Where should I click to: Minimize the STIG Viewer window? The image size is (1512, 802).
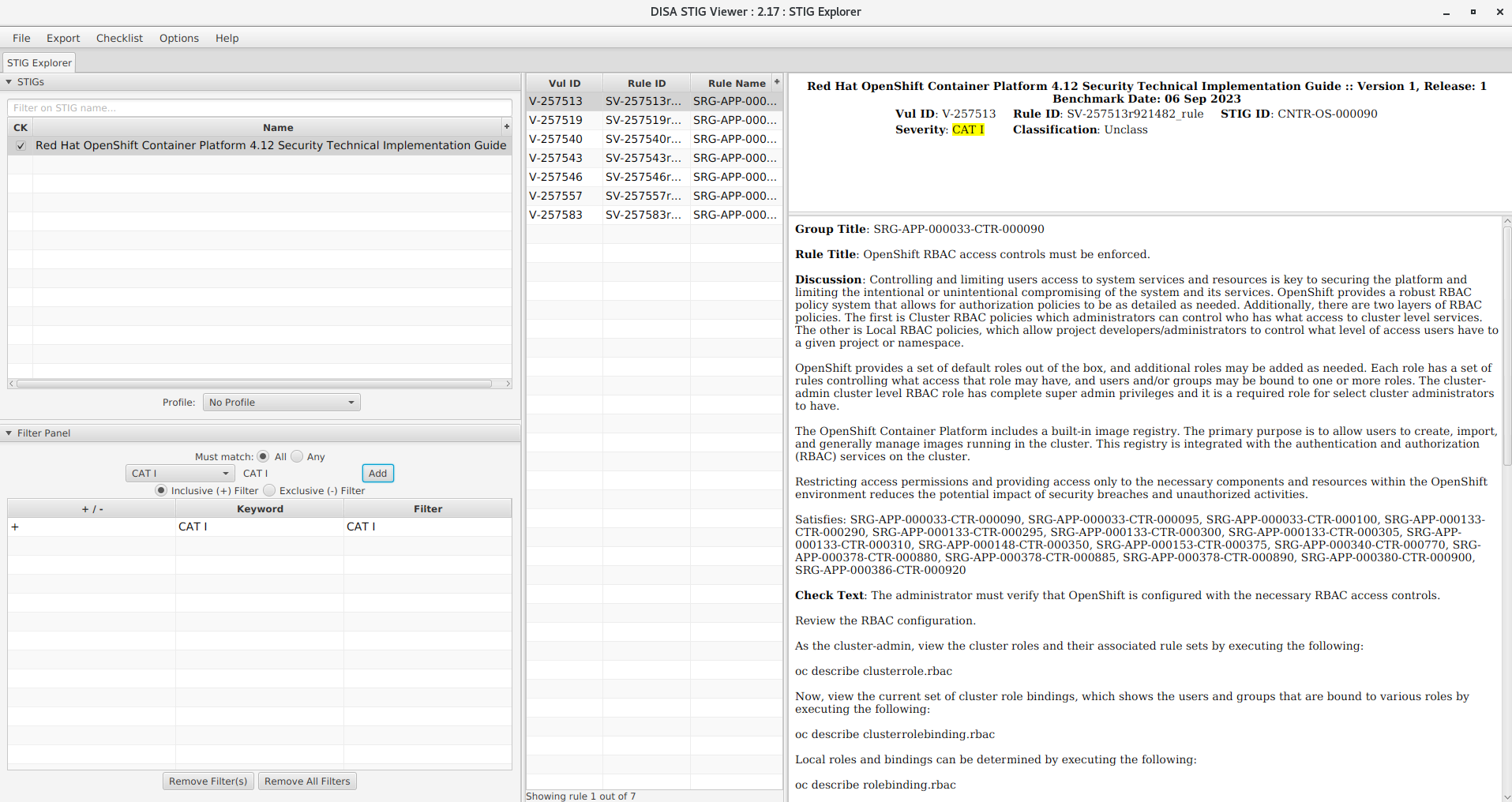[1446, 12]
